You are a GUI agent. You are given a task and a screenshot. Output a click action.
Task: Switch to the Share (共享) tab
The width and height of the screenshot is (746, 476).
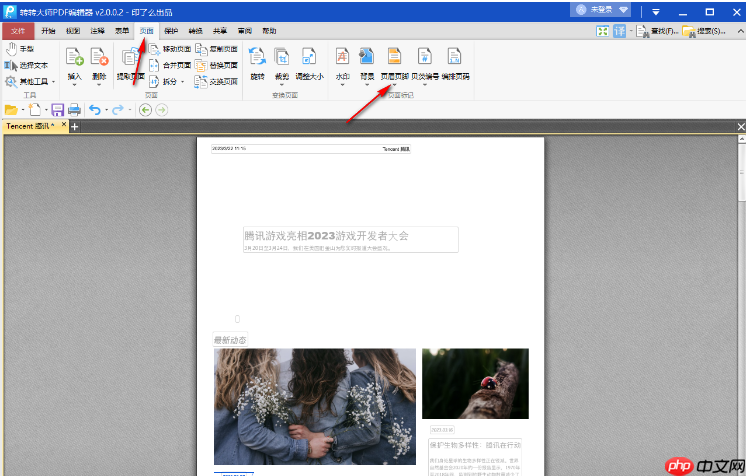click(220, 31)
